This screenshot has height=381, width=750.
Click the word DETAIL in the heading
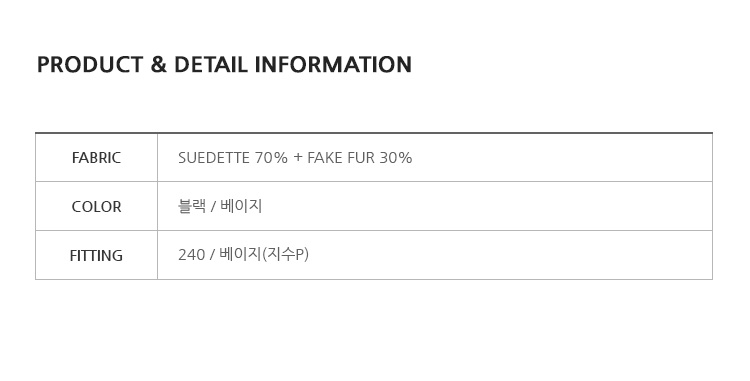pyautogui.click(x=211, y=65)
